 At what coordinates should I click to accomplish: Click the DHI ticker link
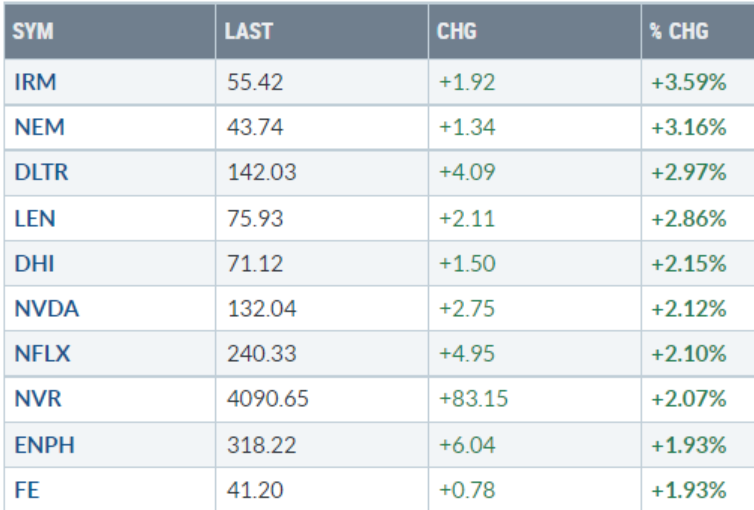coord(33,265)
